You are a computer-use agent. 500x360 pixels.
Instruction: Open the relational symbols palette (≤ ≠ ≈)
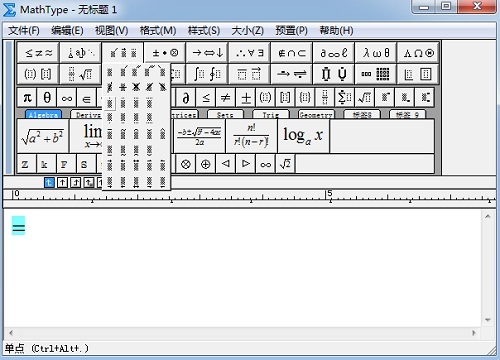pos(38,53)
